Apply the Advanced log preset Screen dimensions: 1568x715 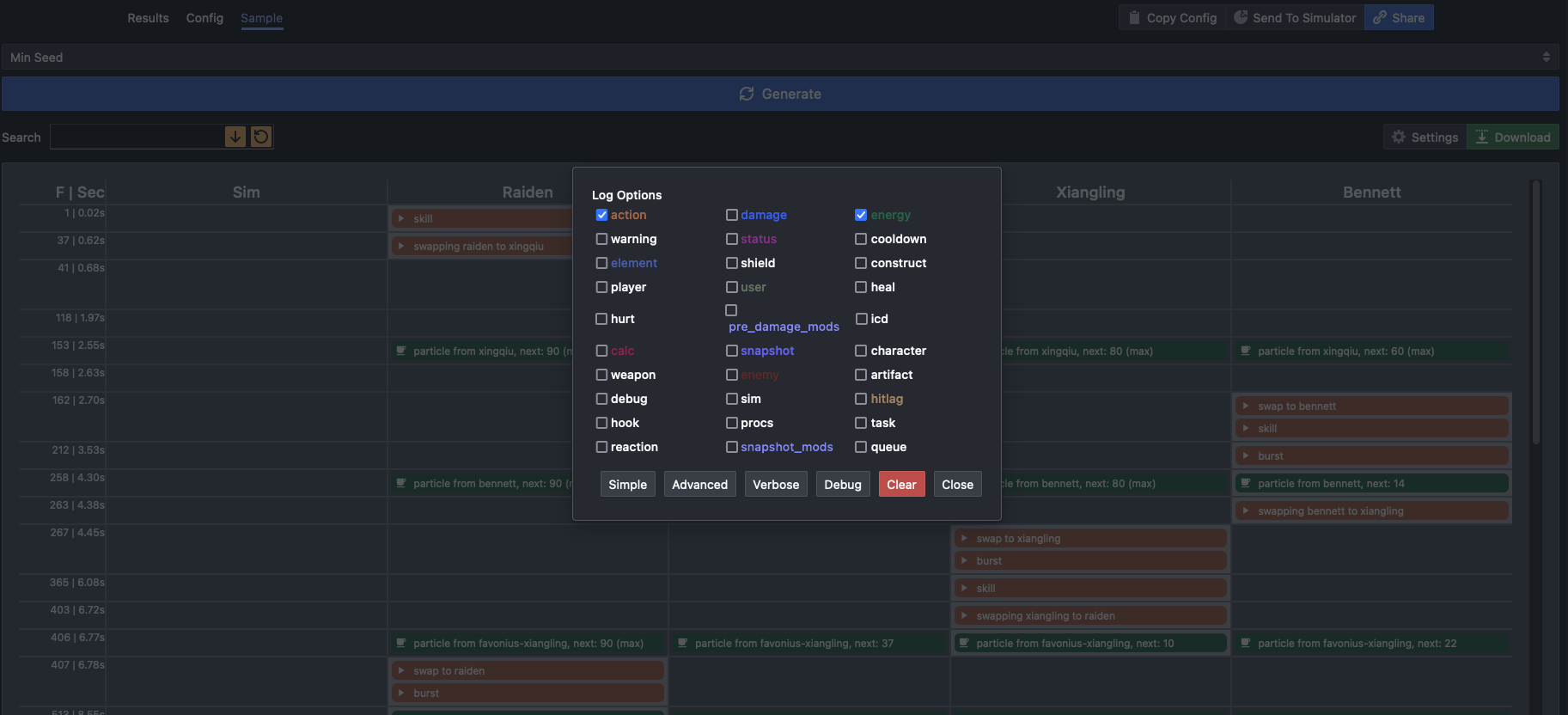click(699, 484)
